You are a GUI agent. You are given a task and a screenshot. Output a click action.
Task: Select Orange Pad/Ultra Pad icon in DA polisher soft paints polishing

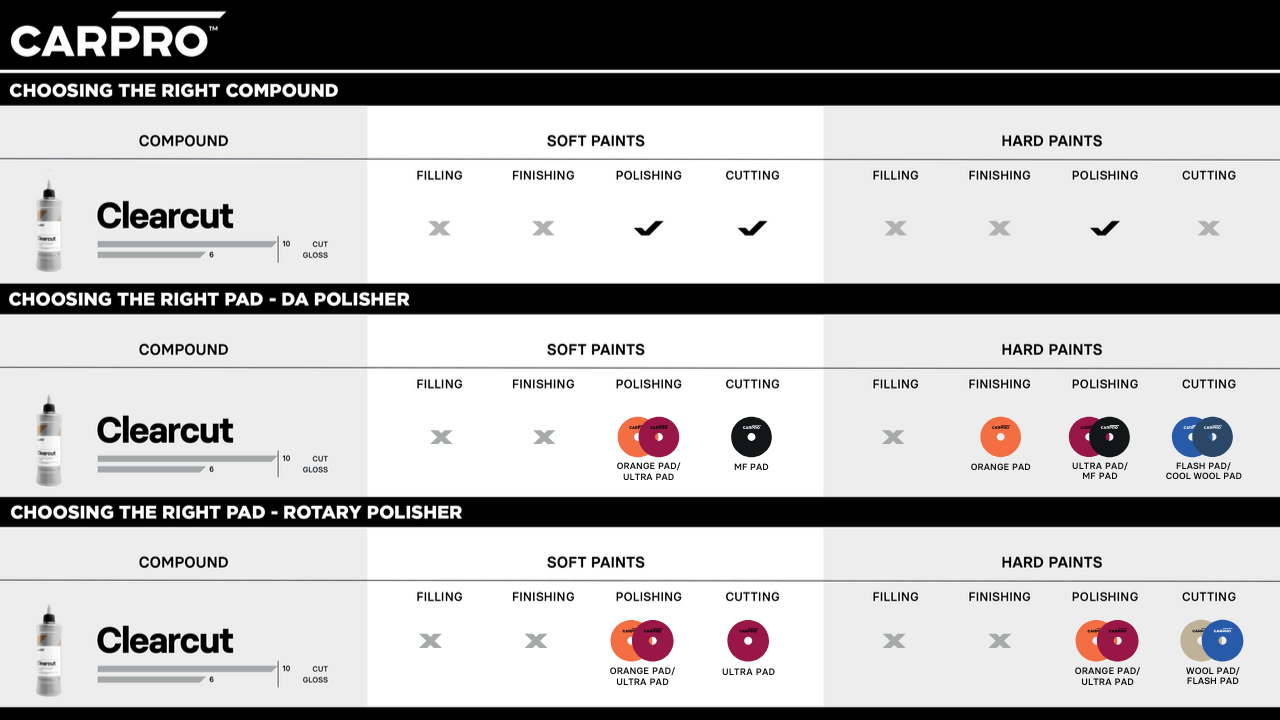pos(648,437)
